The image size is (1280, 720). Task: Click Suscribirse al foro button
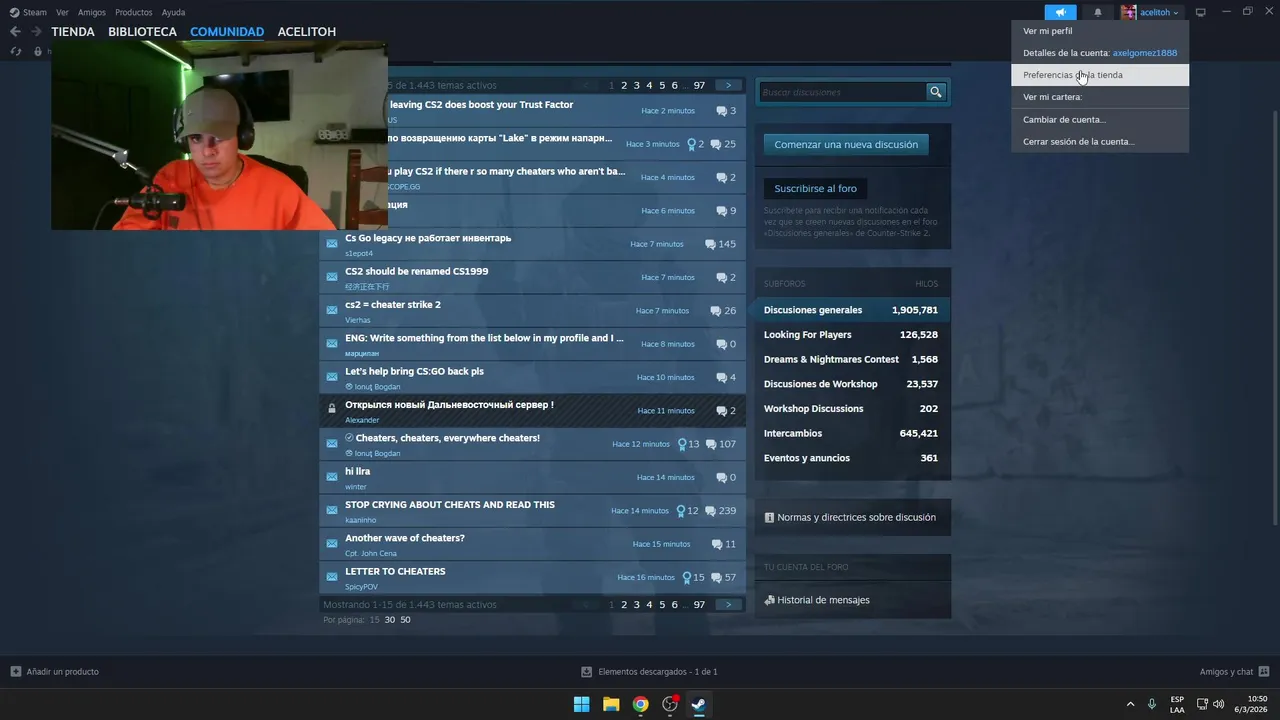click(x=816, y=188)
